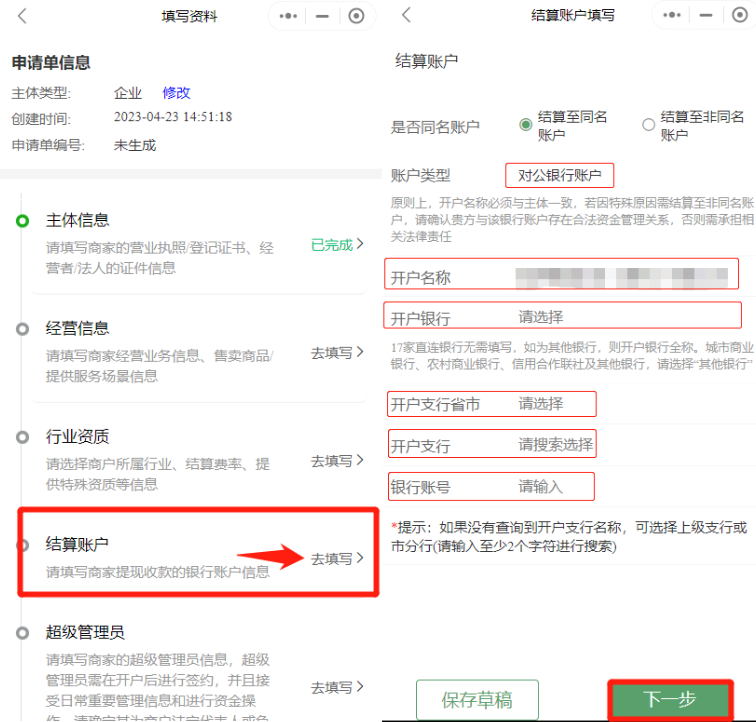Tap 去填写 for 超级管理员
756x722 pixels.
[337, 687]
